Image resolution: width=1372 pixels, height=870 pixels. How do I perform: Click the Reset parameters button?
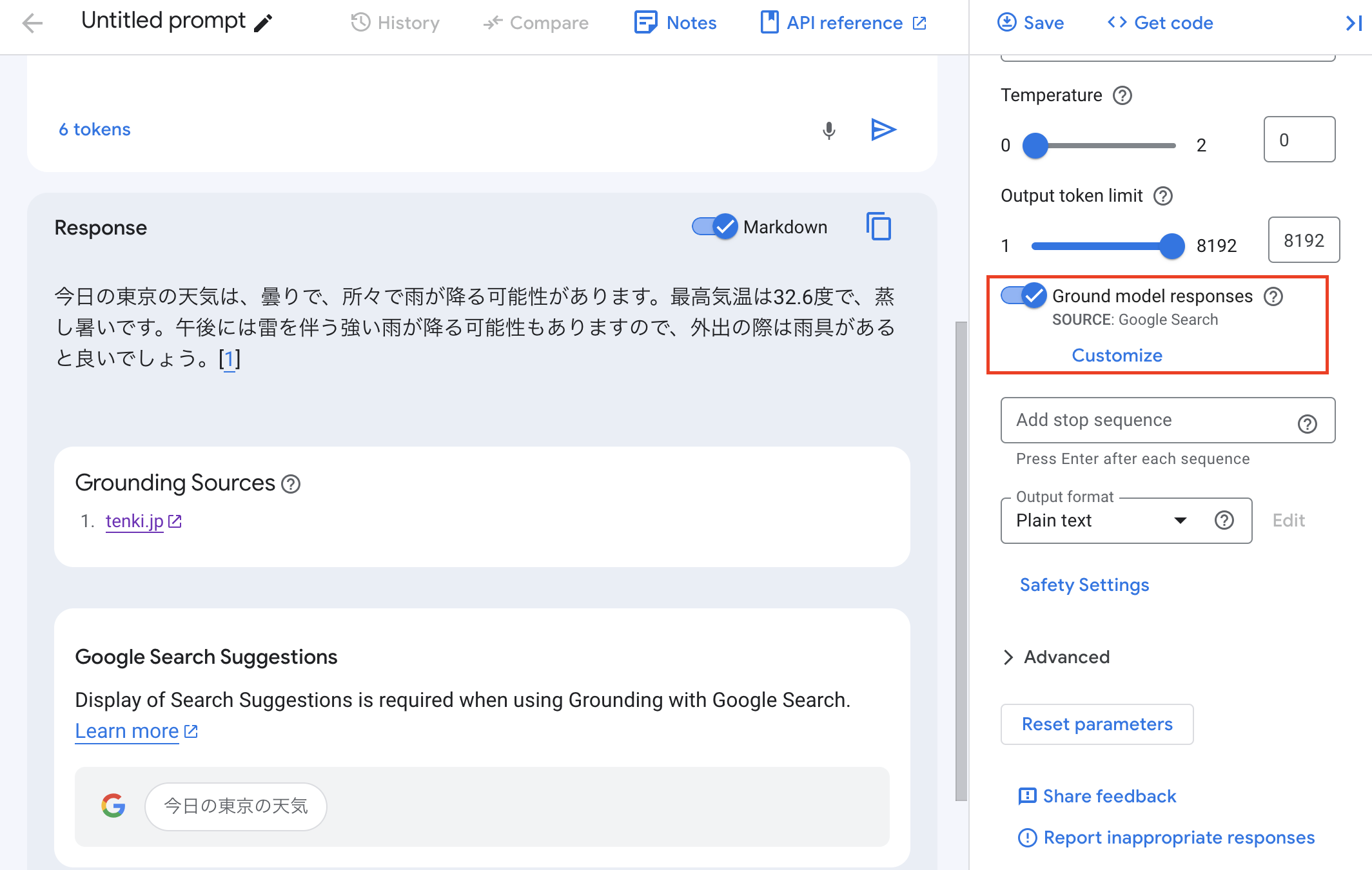click(x=1097, y=724)
